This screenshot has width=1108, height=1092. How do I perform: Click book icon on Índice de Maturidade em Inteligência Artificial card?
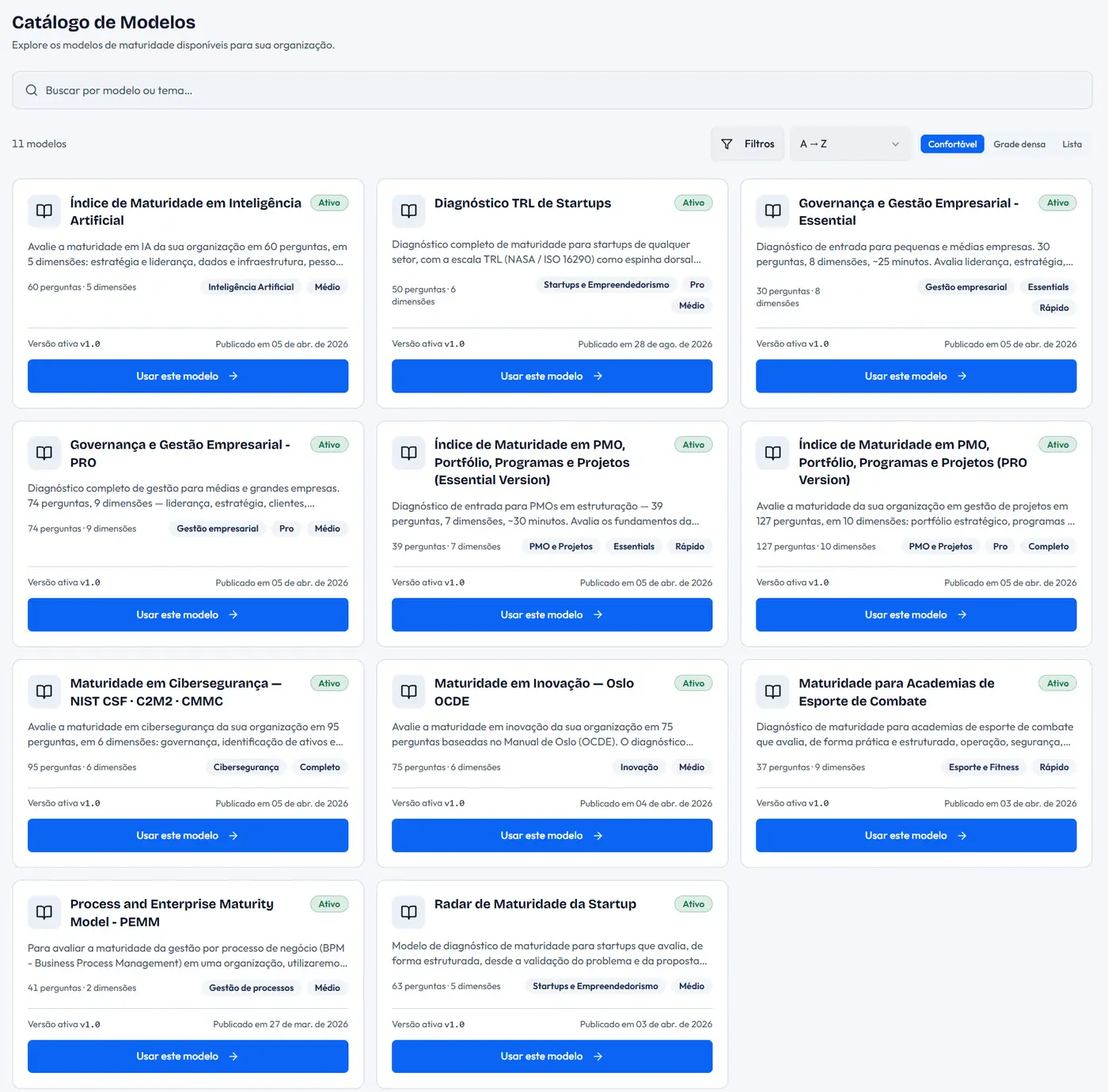coord(44,210)
